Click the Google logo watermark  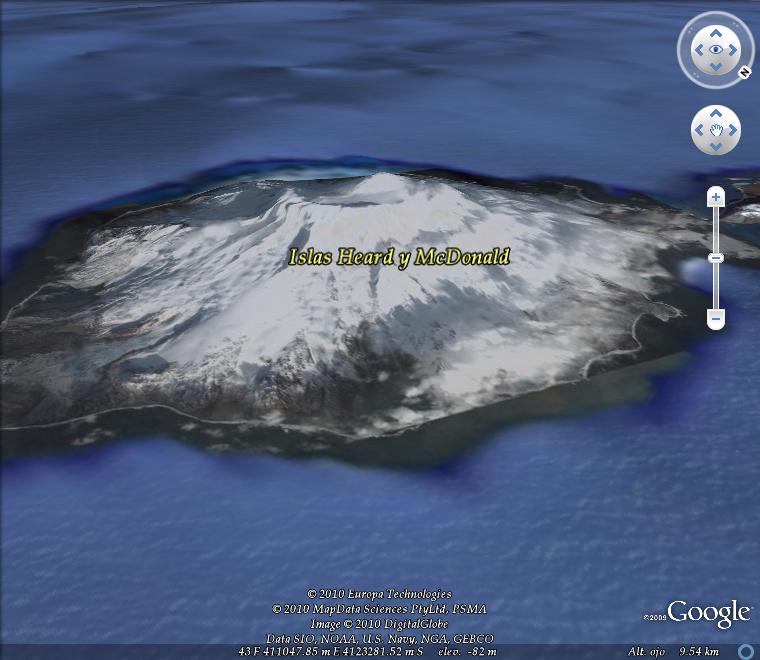pos(708,613)
